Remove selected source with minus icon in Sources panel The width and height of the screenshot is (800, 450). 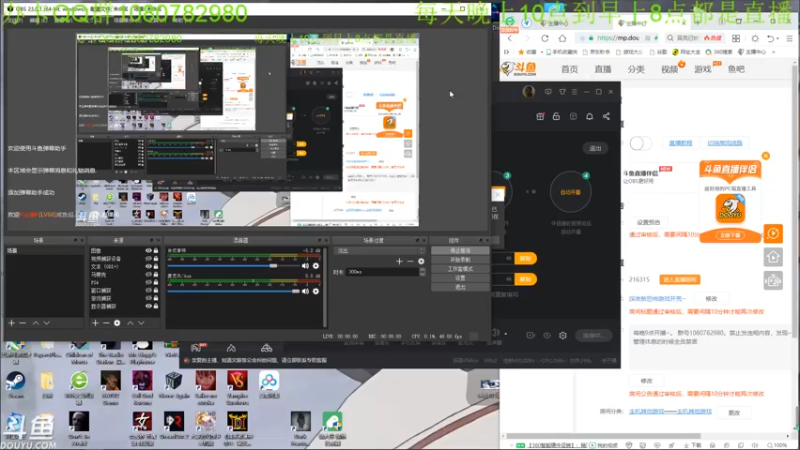[x=106, y=323]
